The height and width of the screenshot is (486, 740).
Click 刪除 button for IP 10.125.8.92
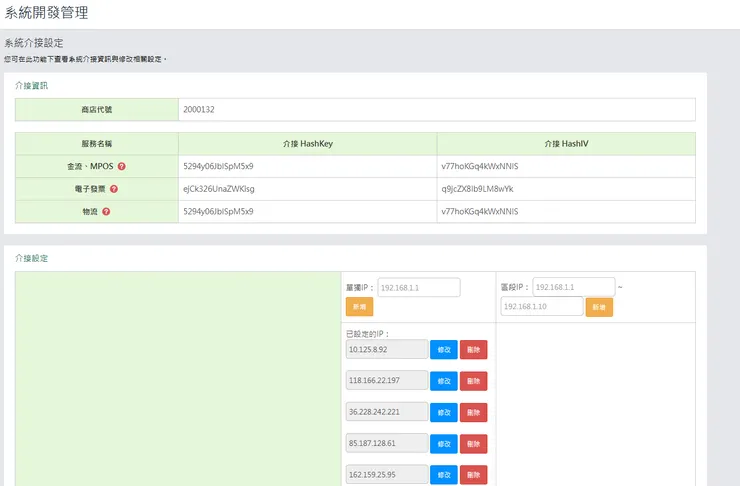[x=473, y=350]
